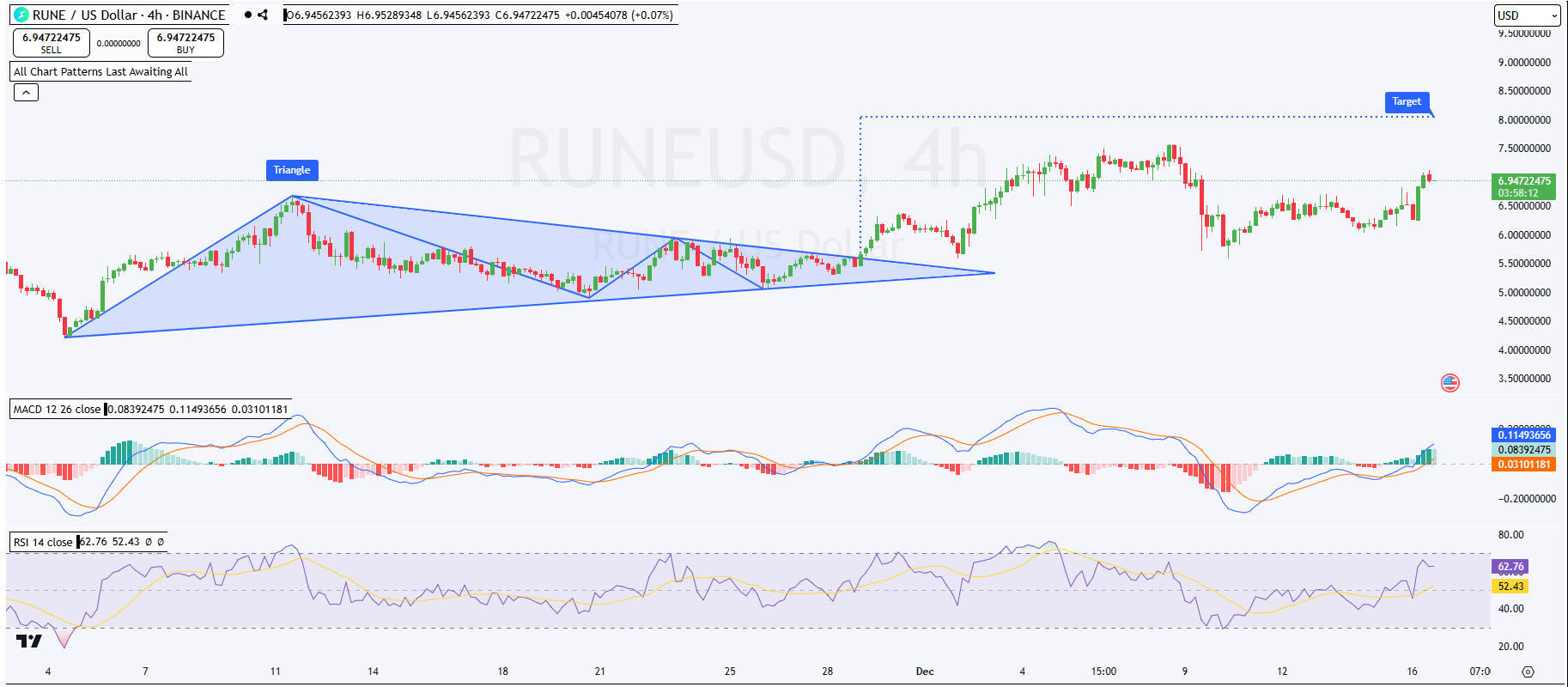This screenshot has height=687, width=1568.
Task: Click the Triangle pattern label
Action: (292, 170)
